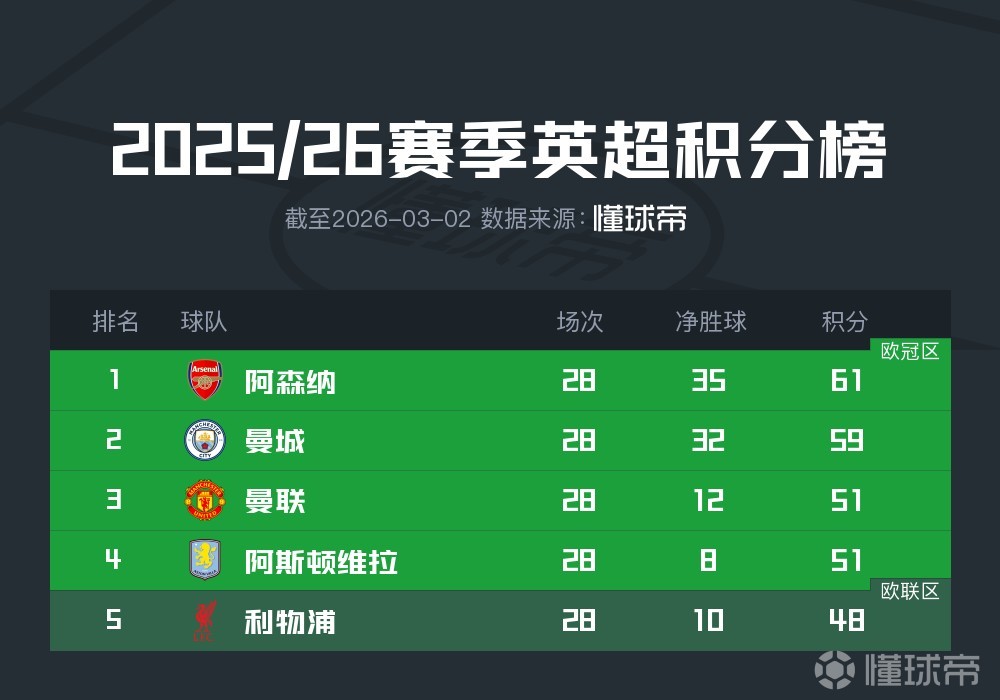Open the 阿森纳 team name
The image size is (1000, 700).
(x=291, y=382)
